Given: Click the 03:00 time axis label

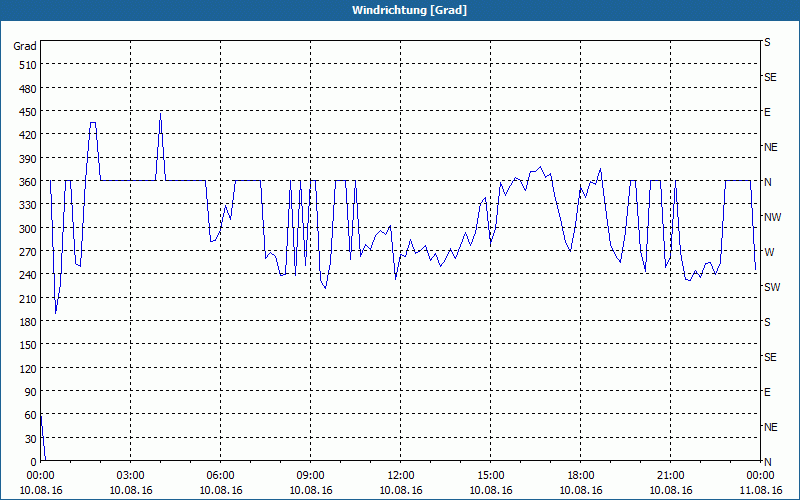Looking at the screenshot, I should coord(131,476).
